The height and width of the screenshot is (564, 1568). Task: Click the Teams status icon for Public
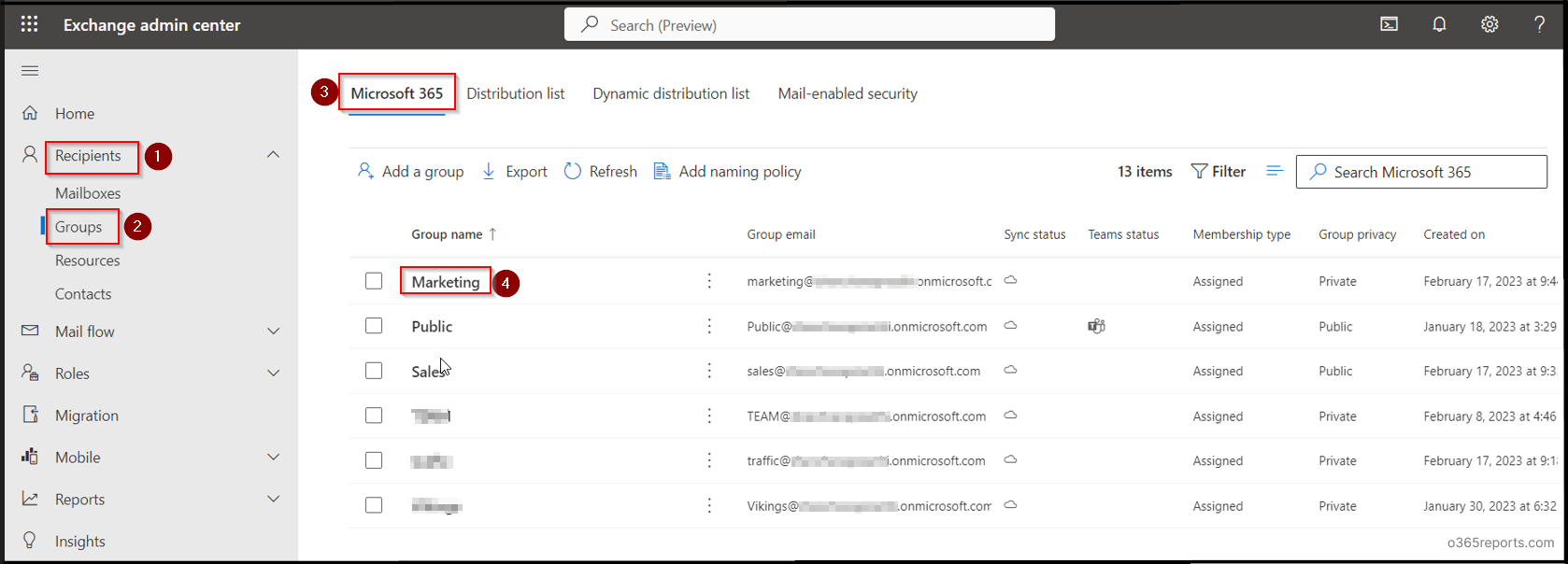click(1096, 326)
